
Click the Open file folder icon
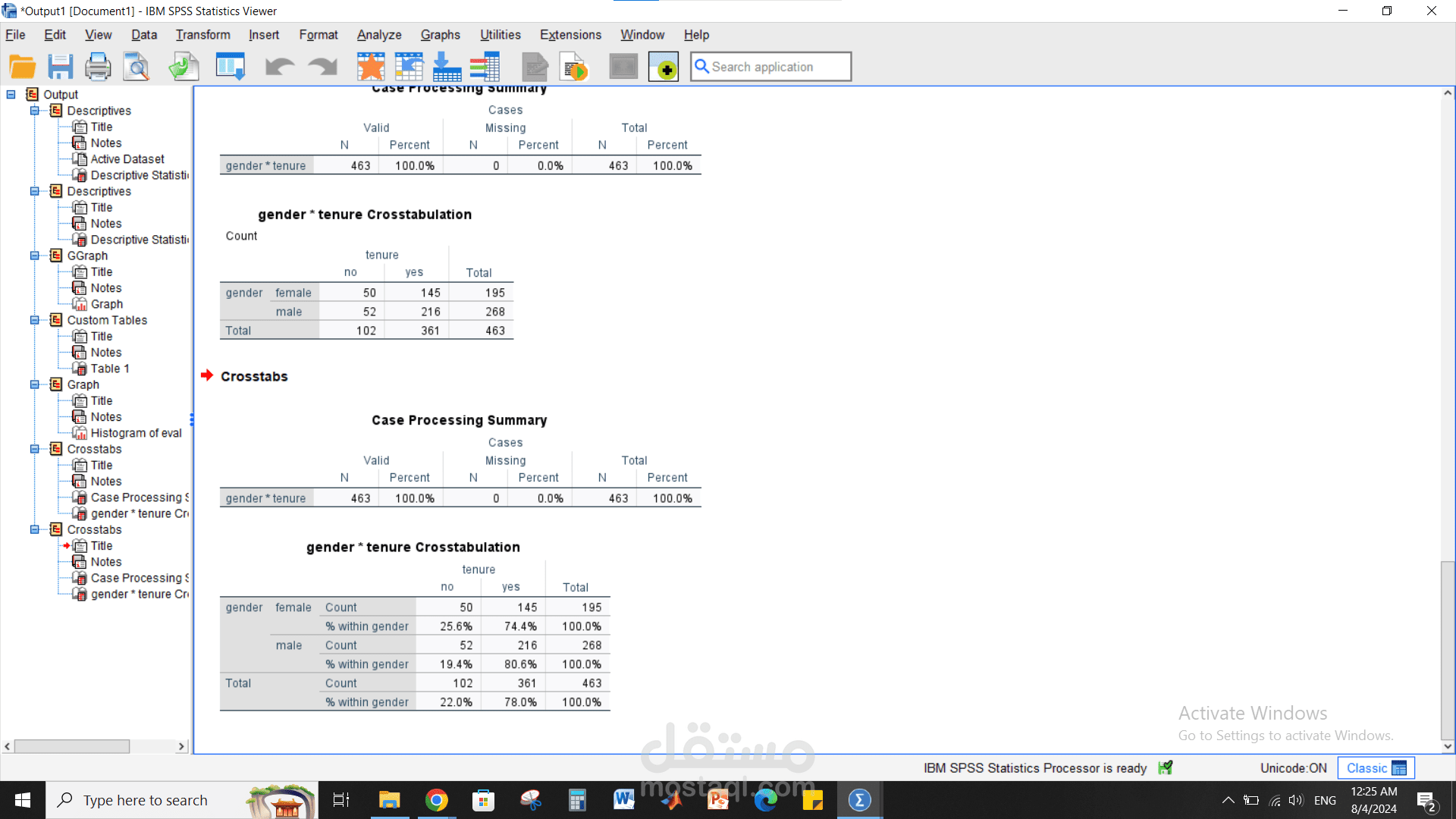tap(22, 67)
